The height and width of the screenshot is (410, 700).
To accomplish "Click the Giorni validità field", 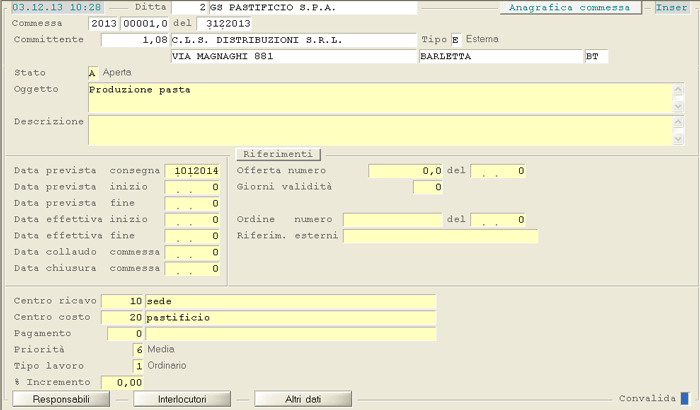I will tap(428, 187).
